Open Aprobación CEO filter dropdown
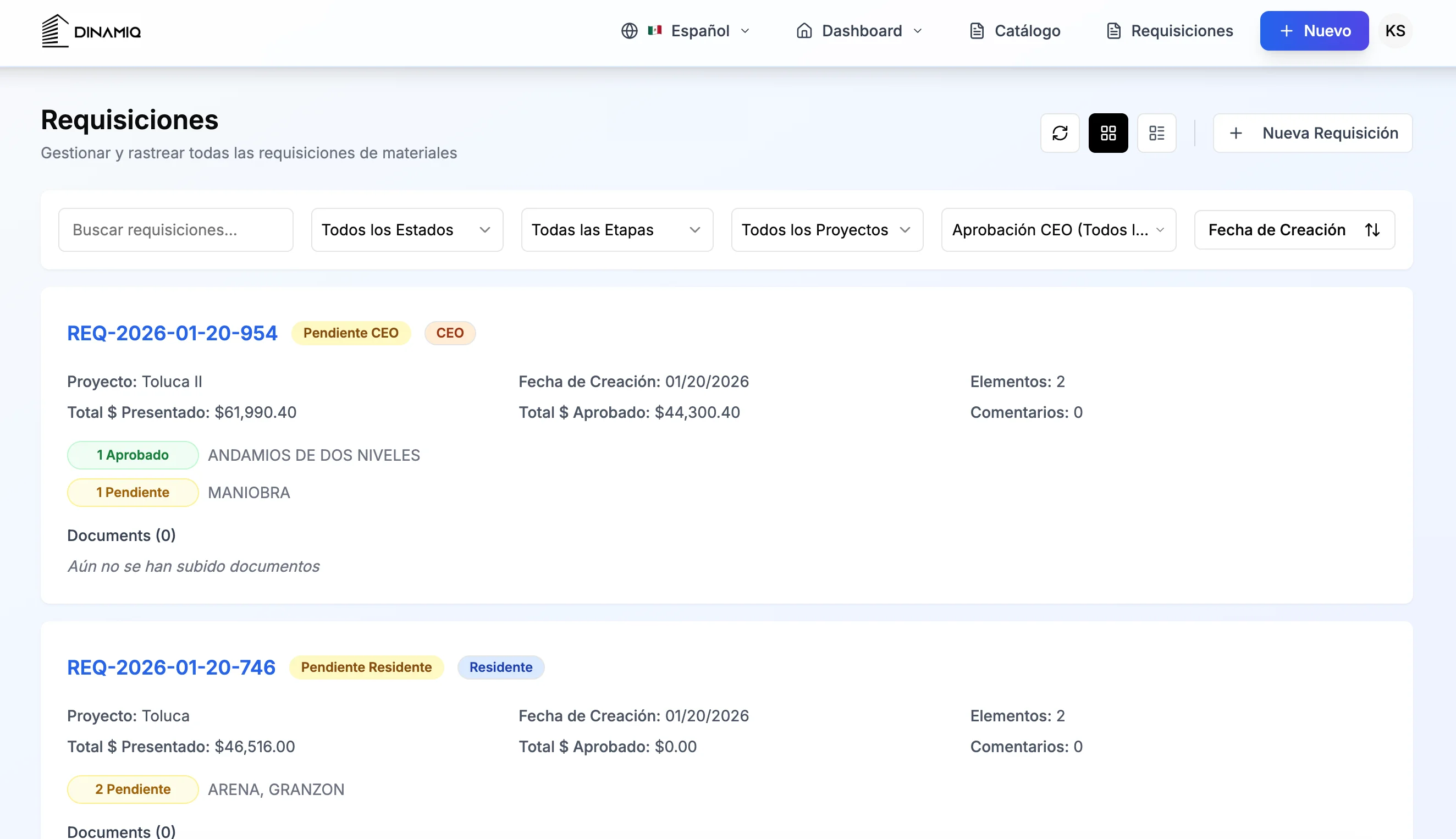The height and width of the screenshot is (839, 1456). [1058, 230]
